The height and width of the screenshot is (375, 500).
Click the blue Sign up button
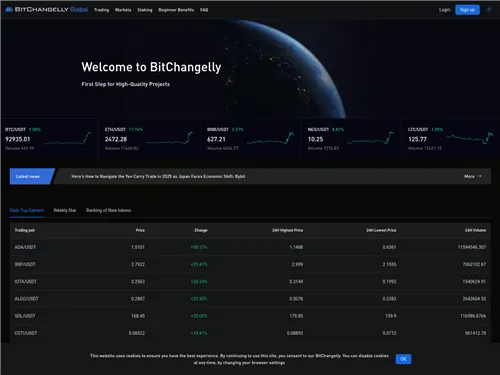467,10
